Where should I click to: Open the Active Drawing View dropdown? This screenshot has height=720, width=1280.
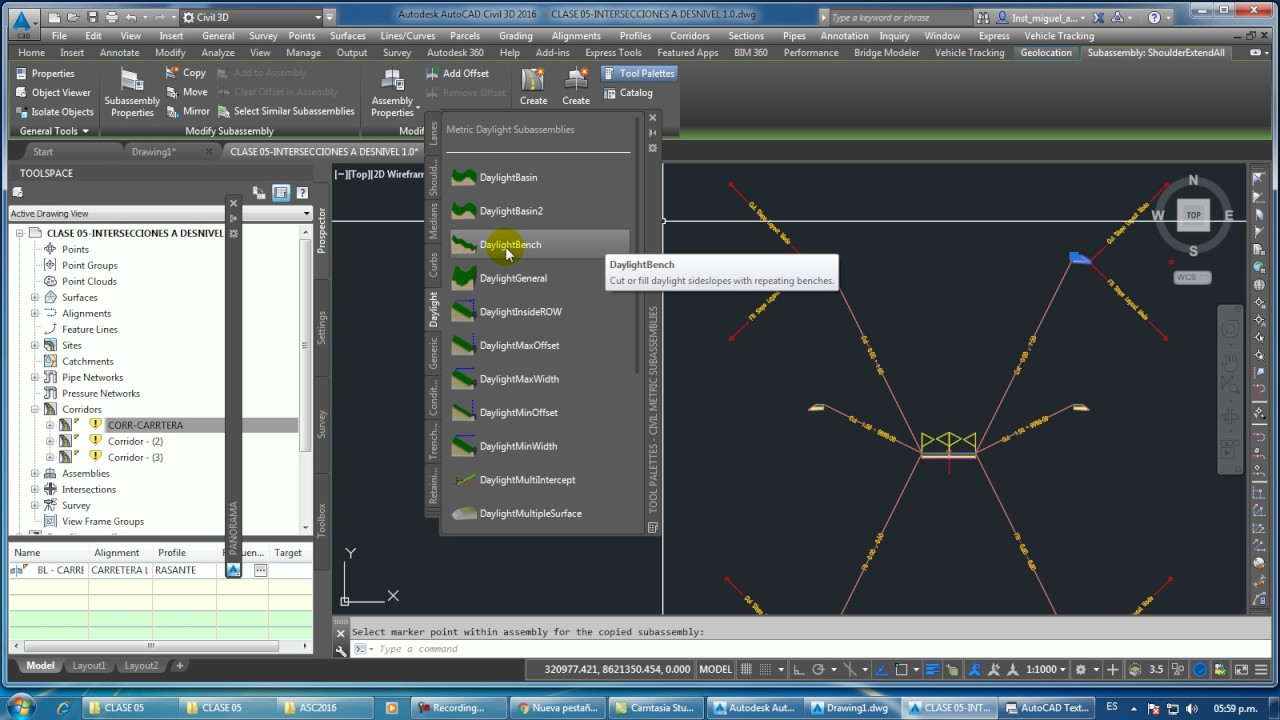[160, 213]
